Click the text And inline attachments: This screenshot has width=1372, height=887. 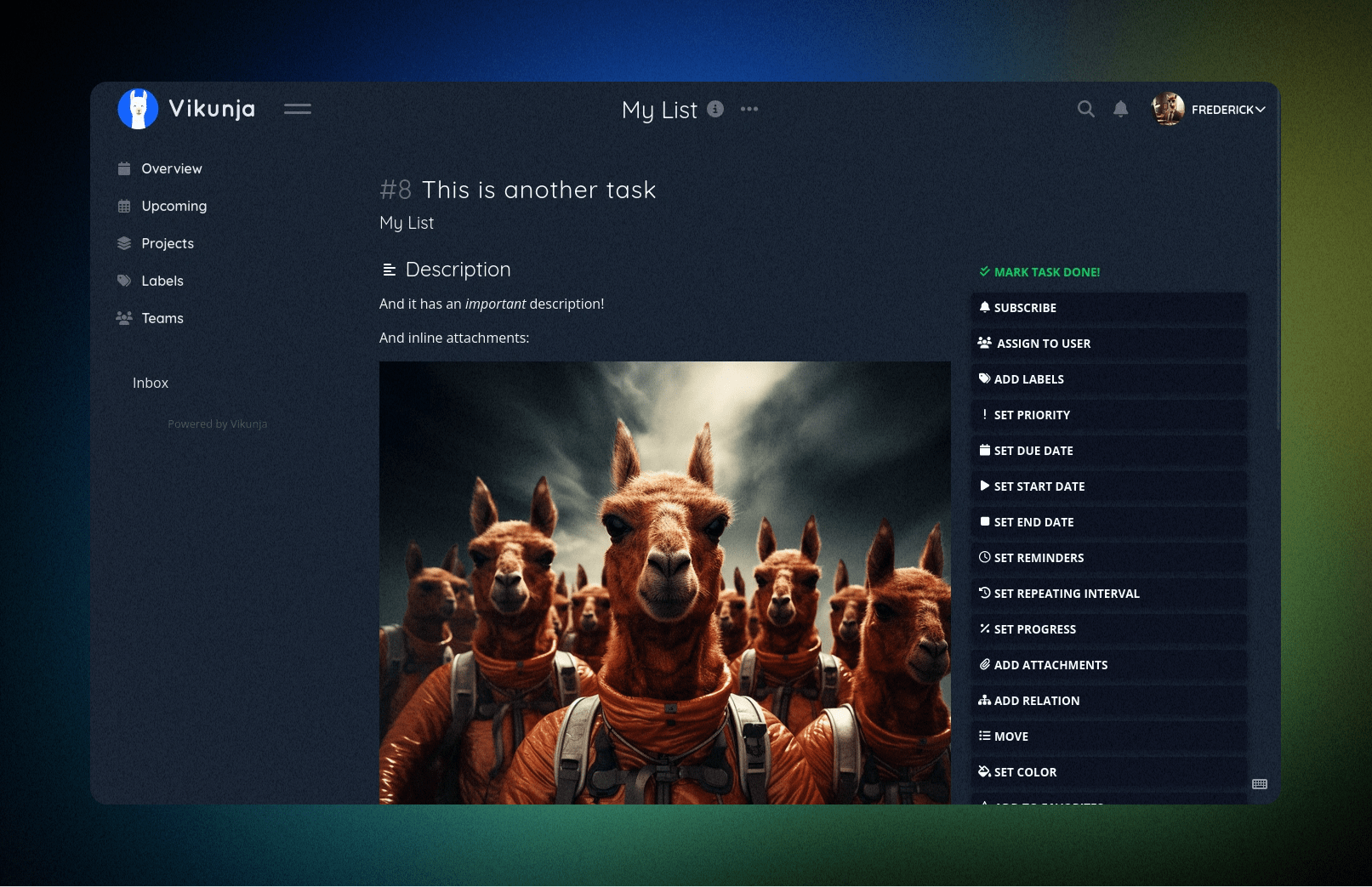point(454,338)
